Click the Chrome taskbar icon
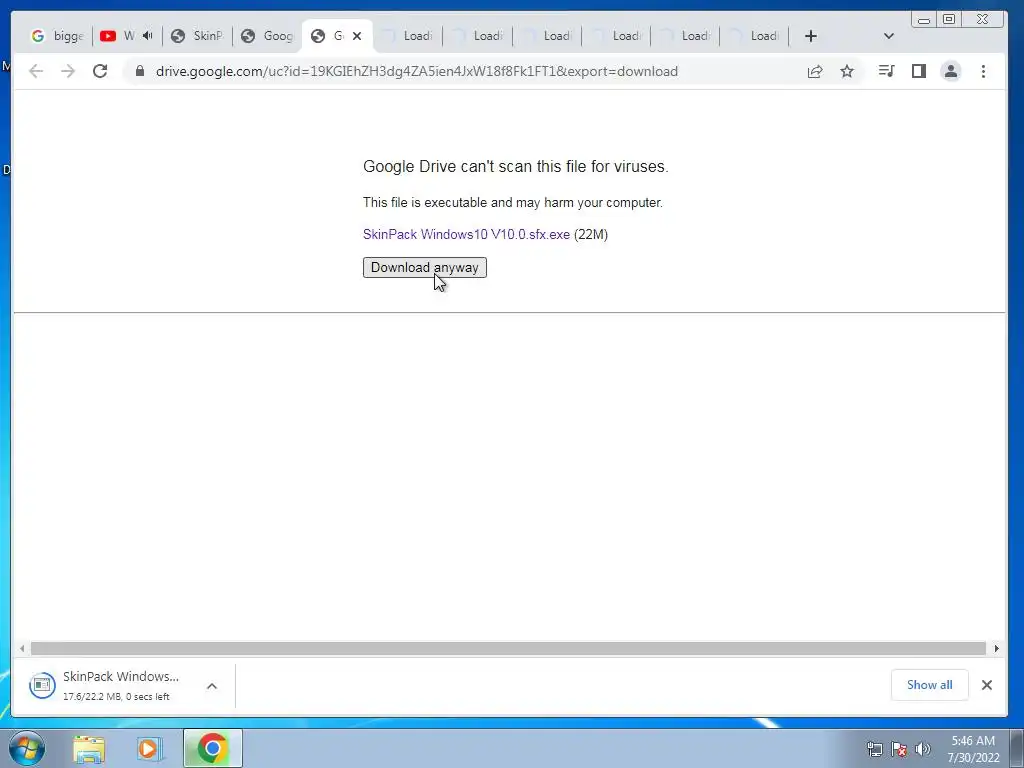 coord(212,748)
